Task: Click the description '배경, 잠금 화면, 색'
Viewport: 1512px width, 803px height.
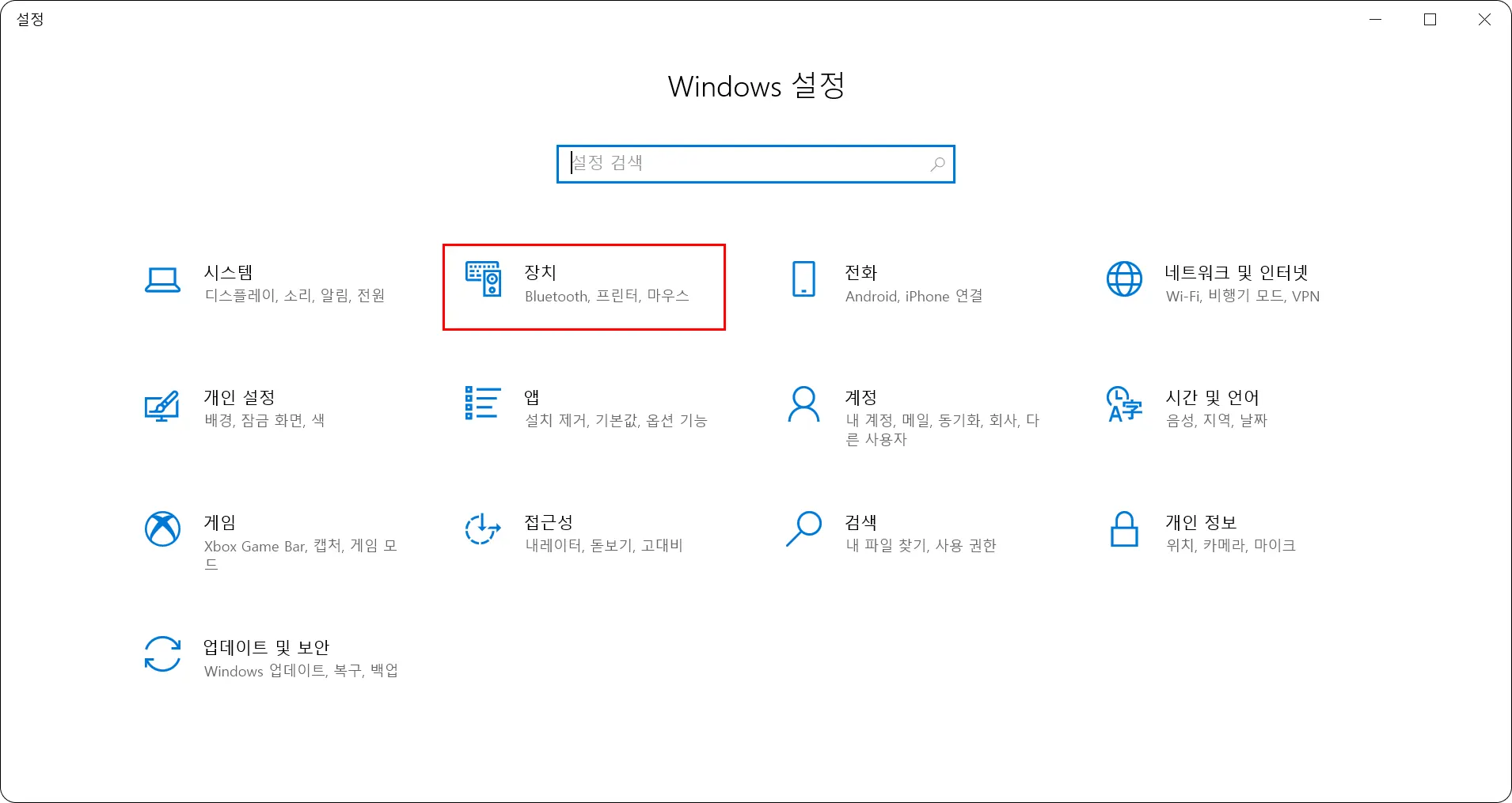Action: coord(264,421)
